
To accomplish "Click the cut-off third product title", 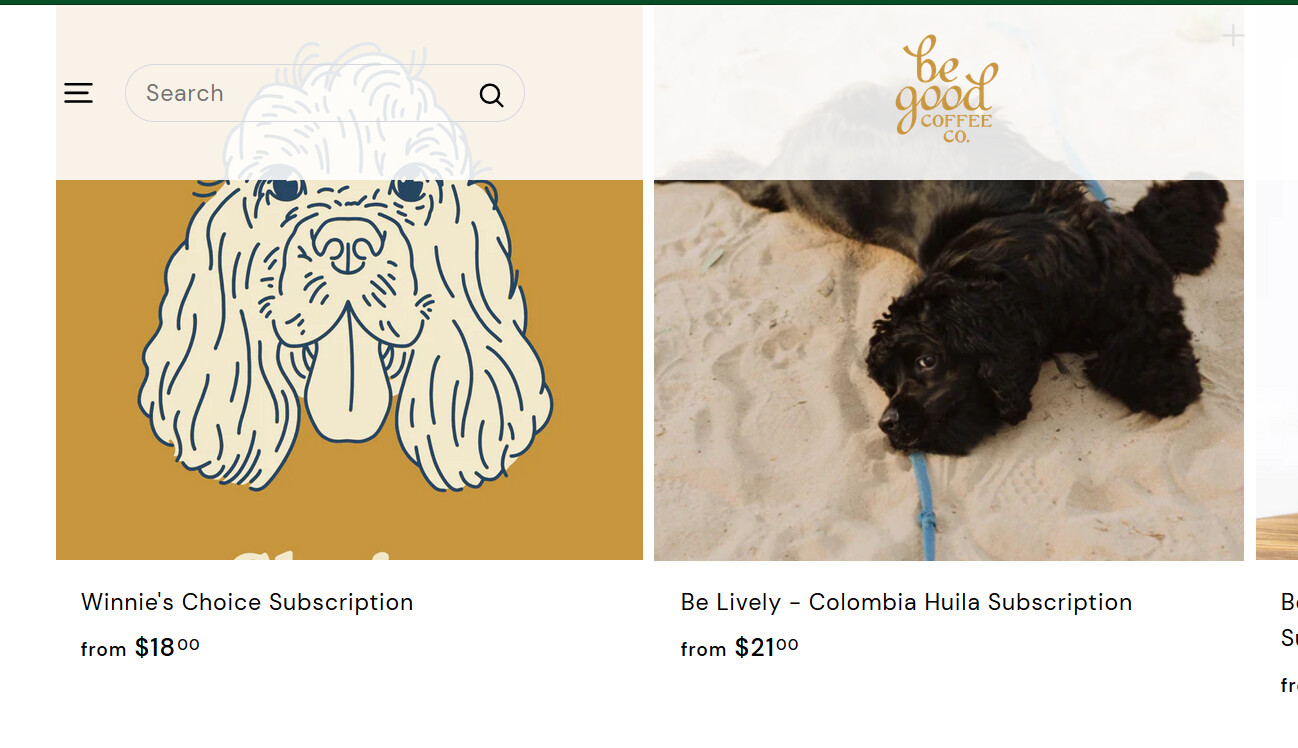I will point(1289,620).
